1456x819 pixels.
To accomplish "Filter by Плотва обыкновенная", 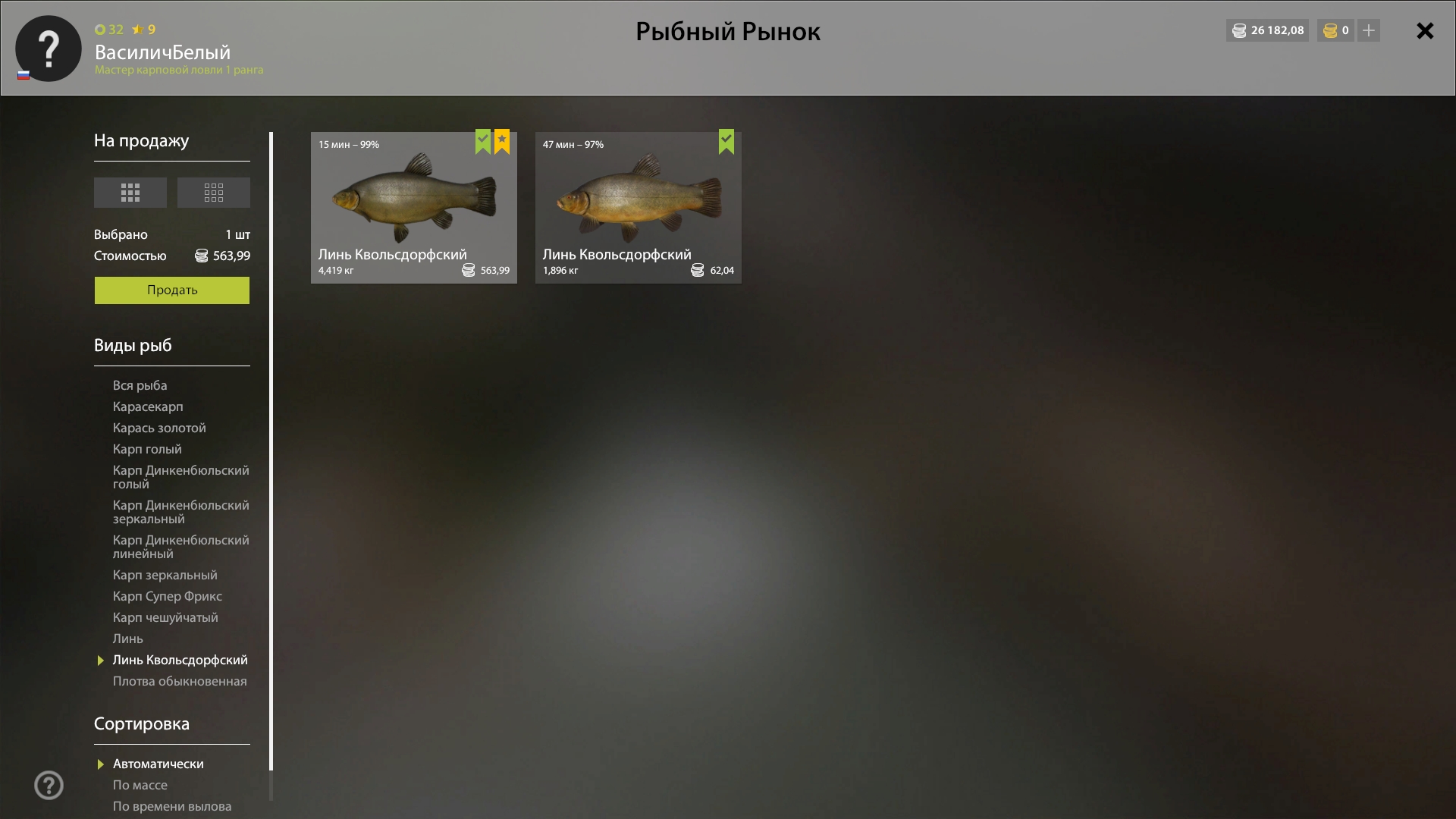I will click(180, 681).
